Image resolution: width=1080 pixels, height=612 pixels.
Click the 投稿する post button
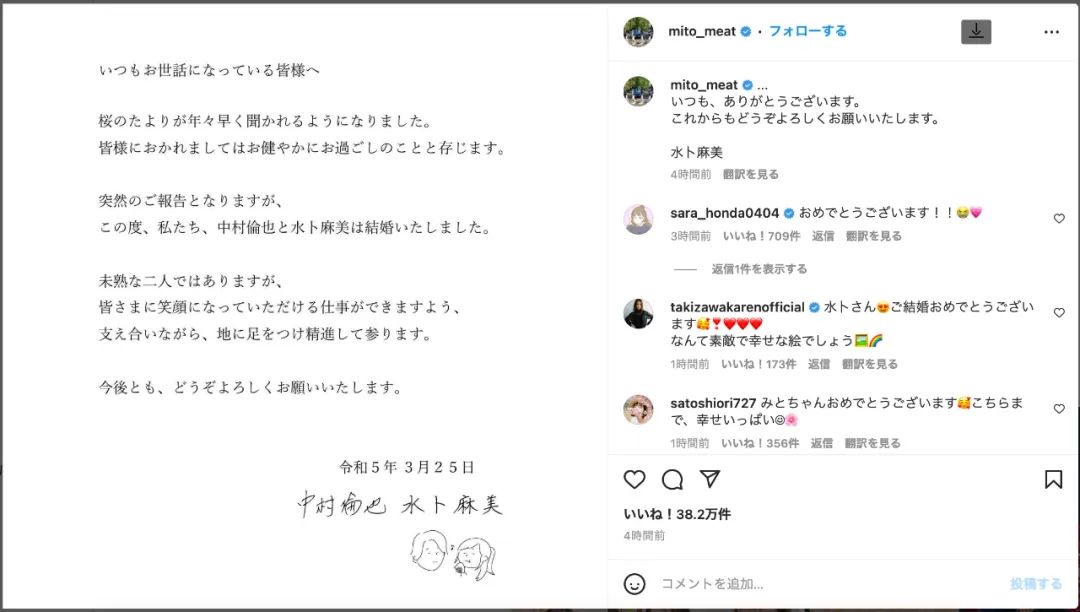tap(1035, 584)
